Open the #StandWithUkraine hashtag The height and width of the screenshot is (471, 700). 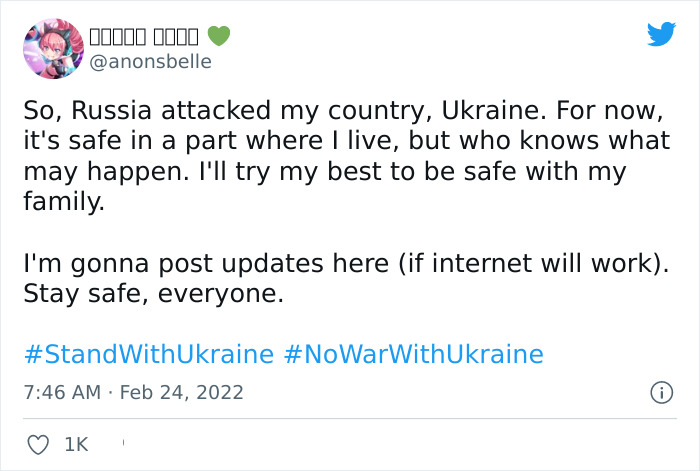(148, 354)
